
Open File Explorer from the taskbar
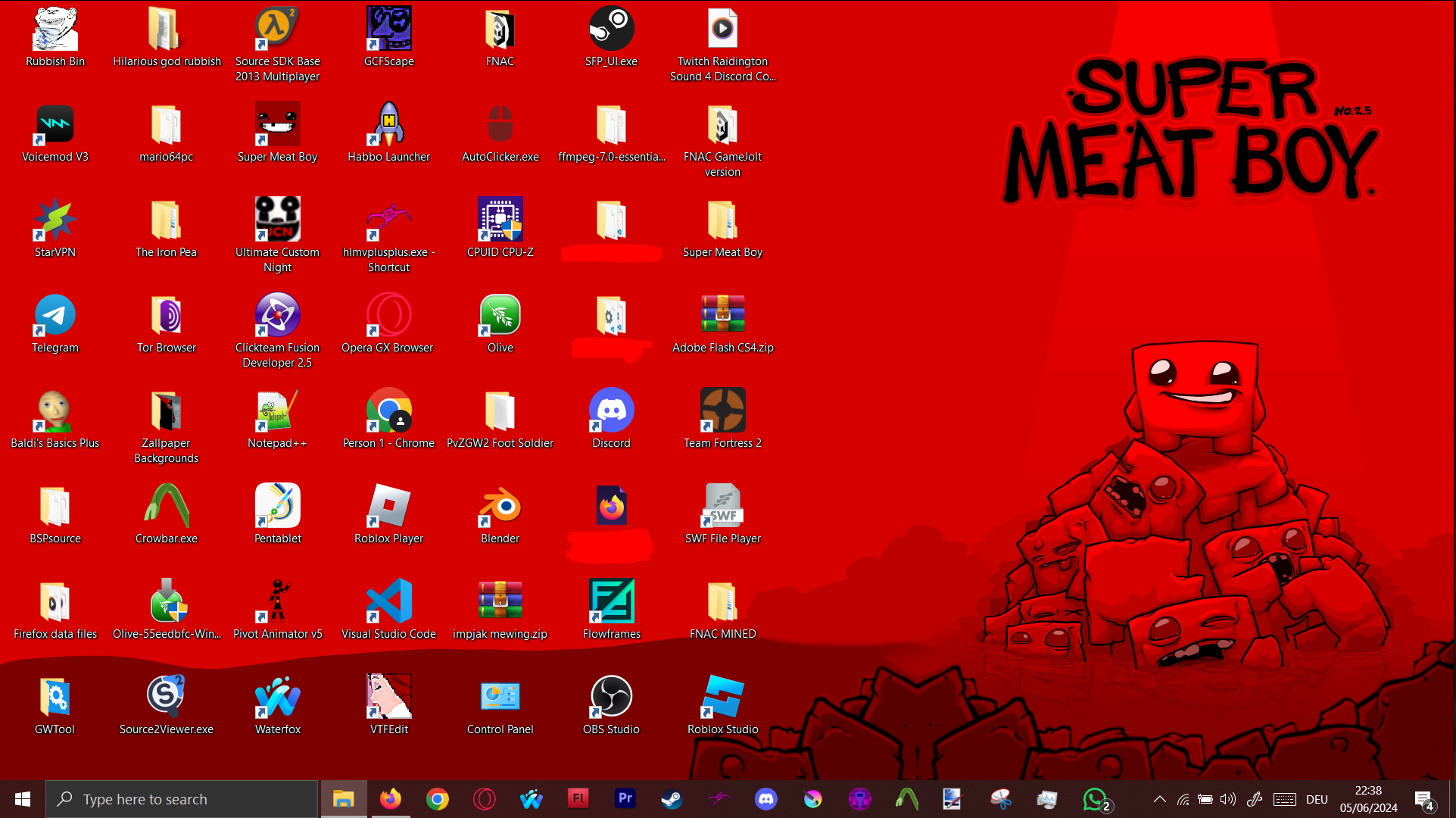(343, 799)
